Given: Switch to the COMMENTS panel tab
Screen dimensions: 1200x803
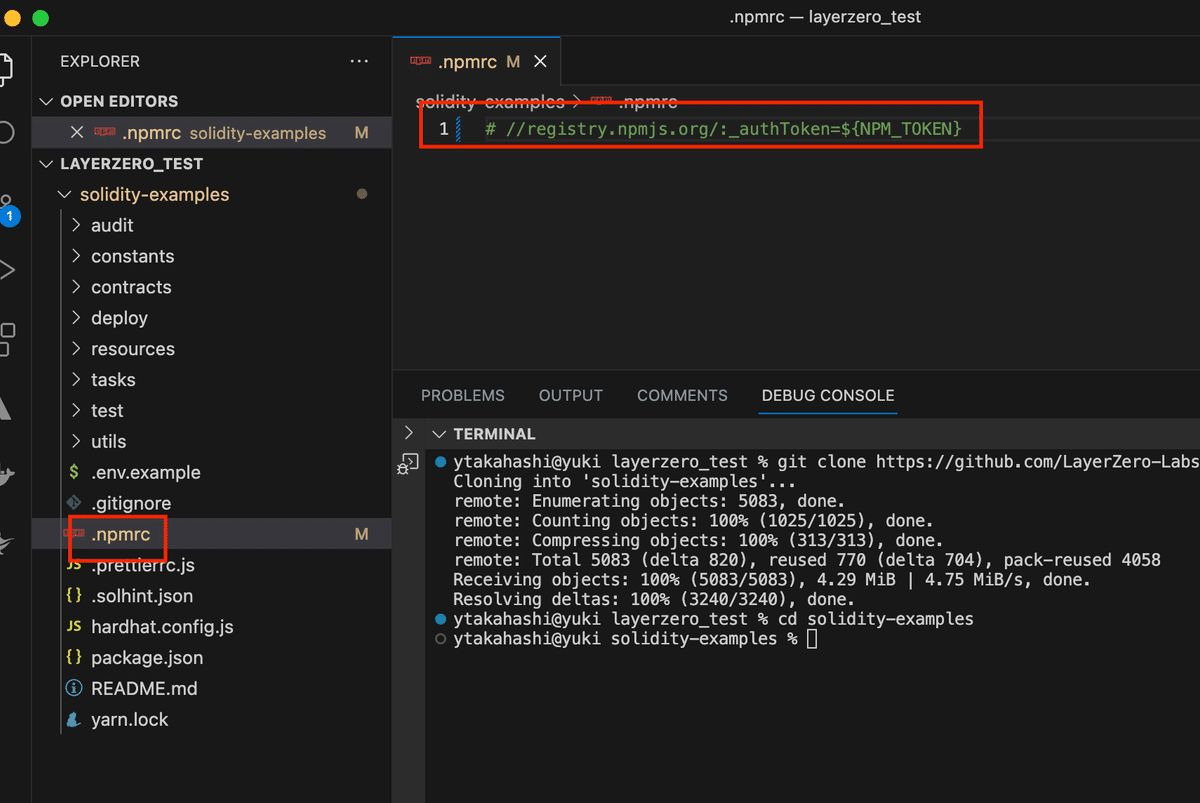Looking at the screenshot, I should [682, 396].
